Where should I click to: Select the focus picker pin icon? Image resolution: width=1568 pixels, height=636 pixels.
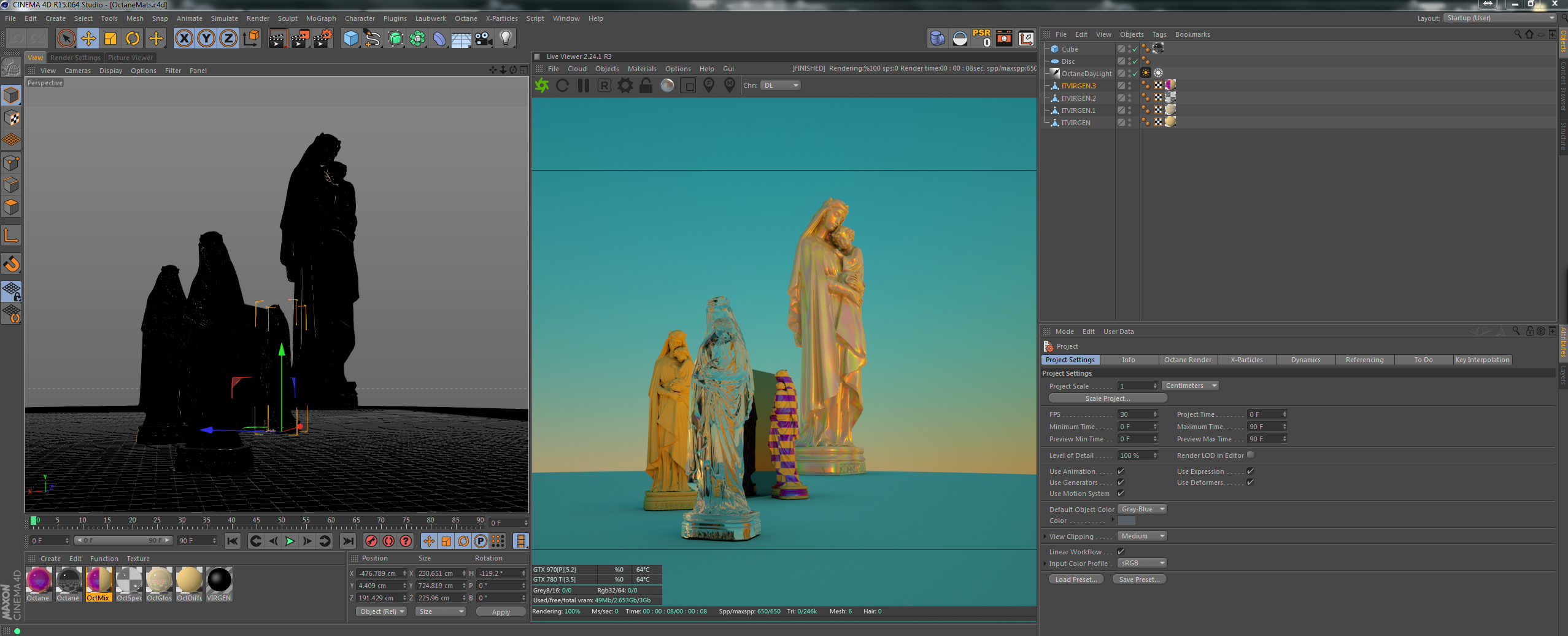click(709, 85)
